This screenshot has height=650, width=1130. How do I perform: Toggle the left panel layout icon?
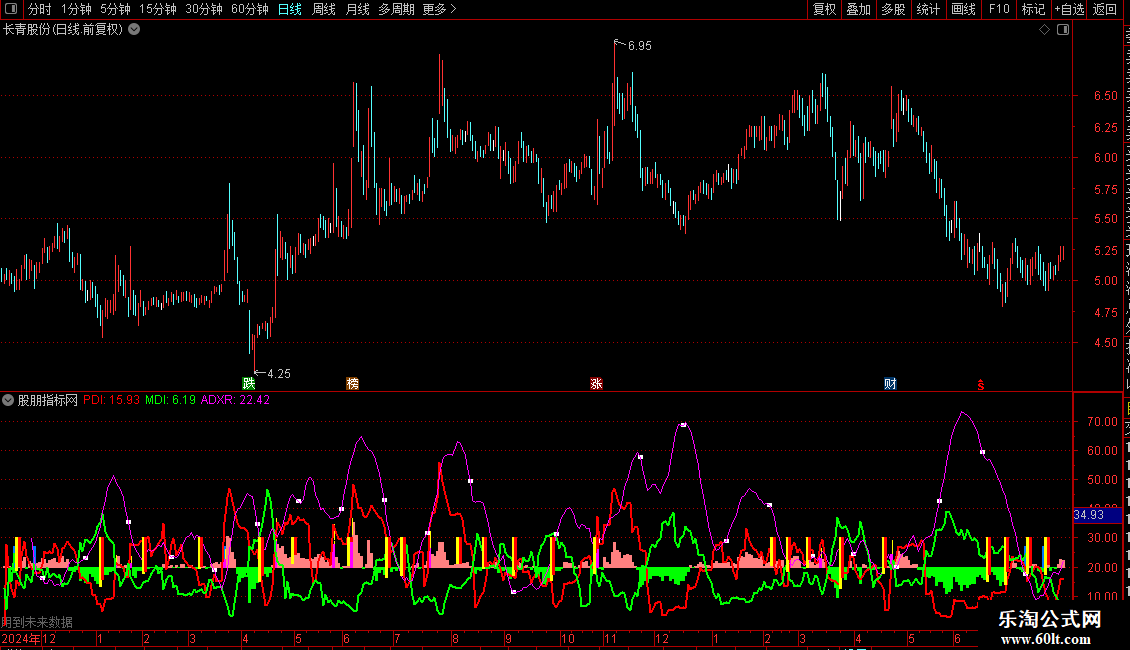click(x=11, y=9)
